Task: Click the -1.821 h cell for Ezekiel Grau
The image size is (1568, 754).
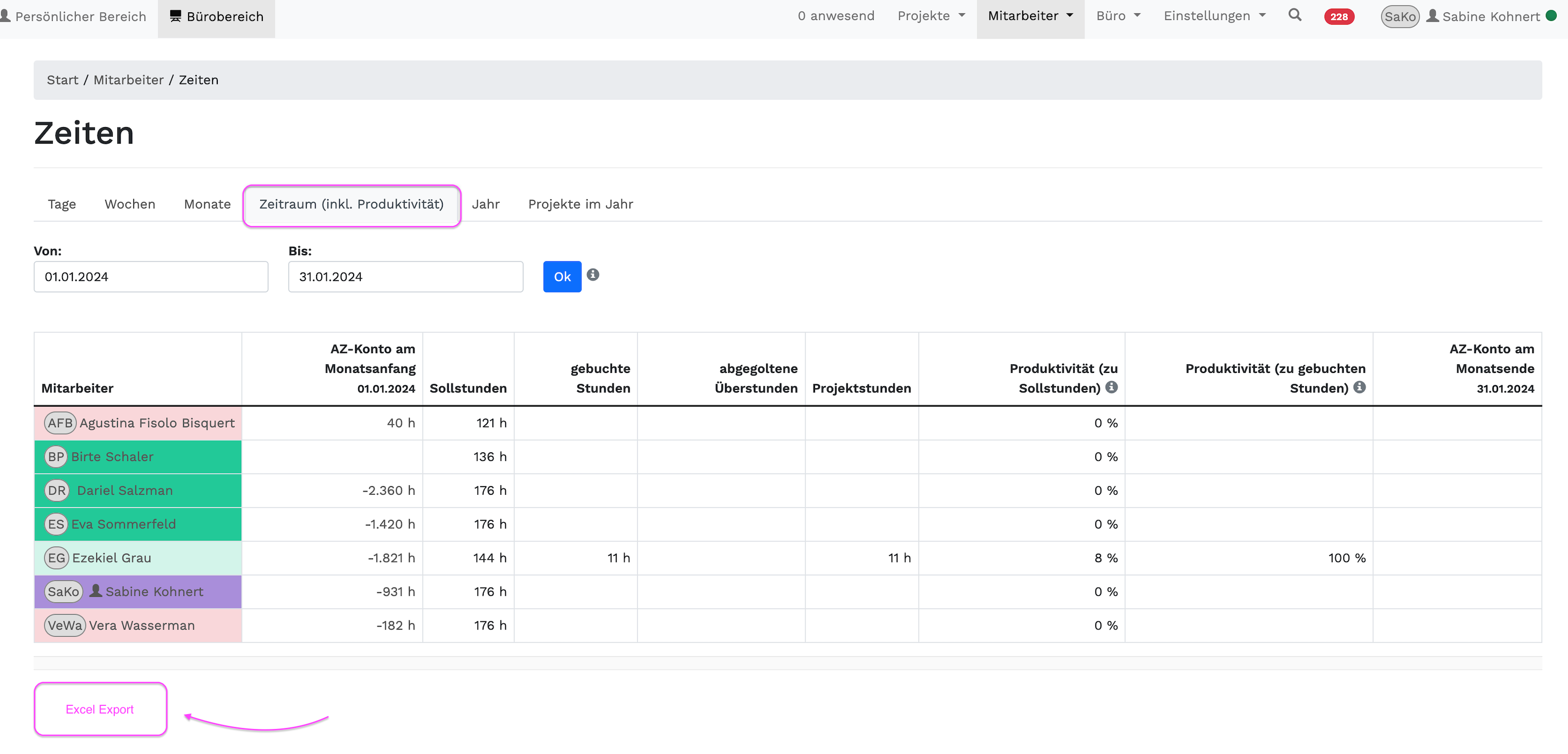Action: 333,558
